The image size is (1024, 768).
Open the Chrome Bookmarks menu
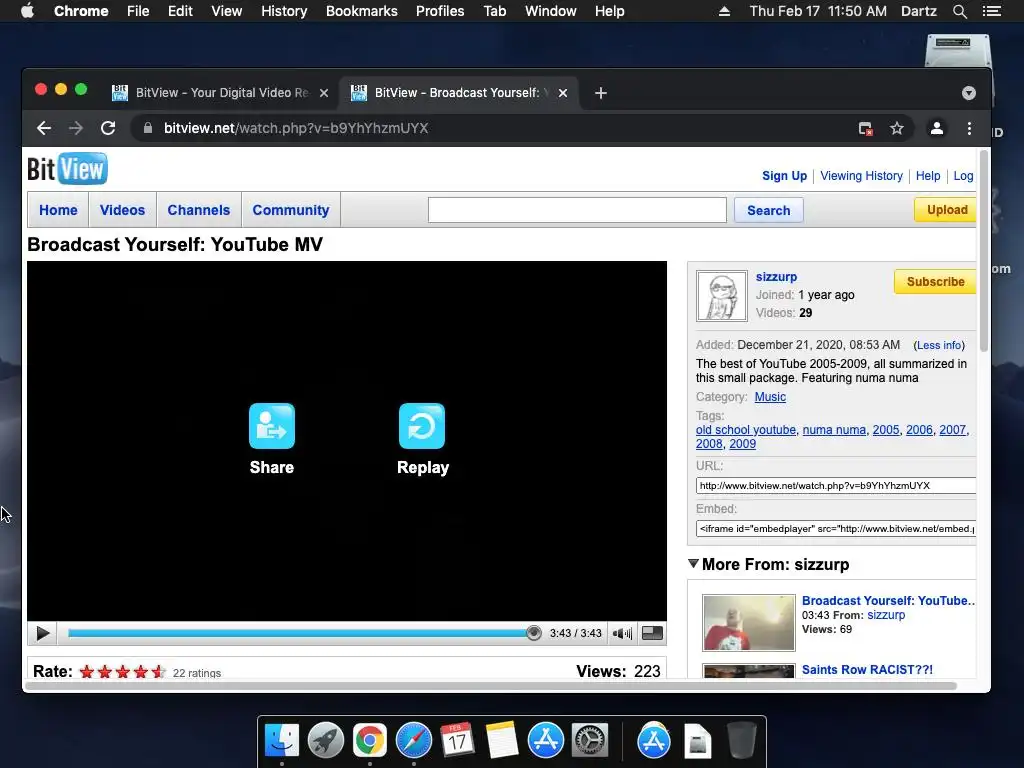click(361, 11)
